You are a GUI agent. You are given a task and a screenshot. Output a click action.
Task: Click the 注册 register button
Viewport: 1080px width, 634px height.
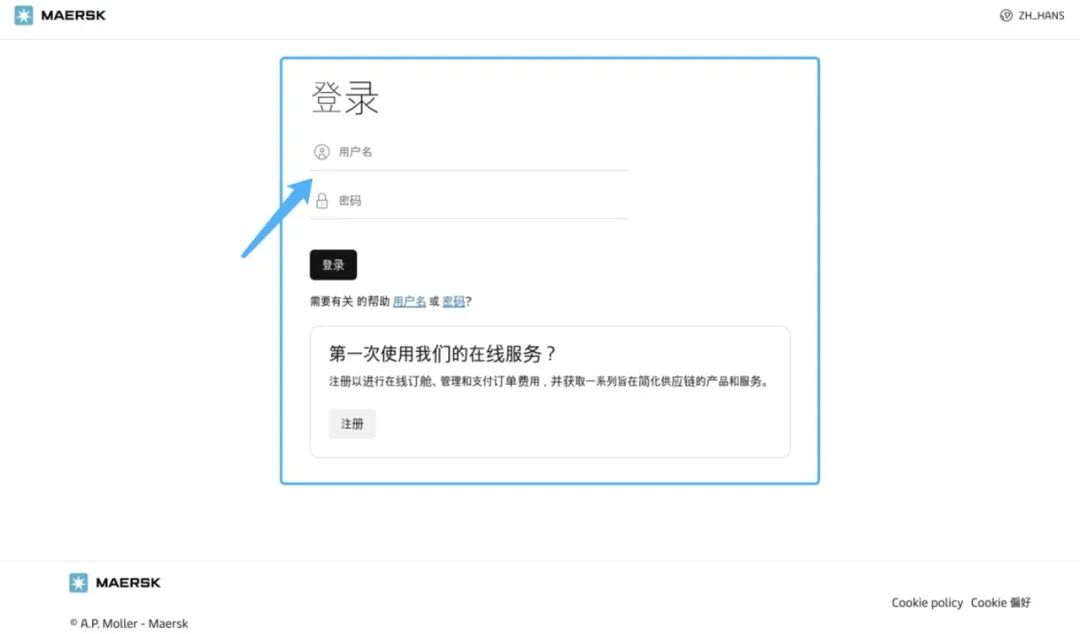(352, 424)
